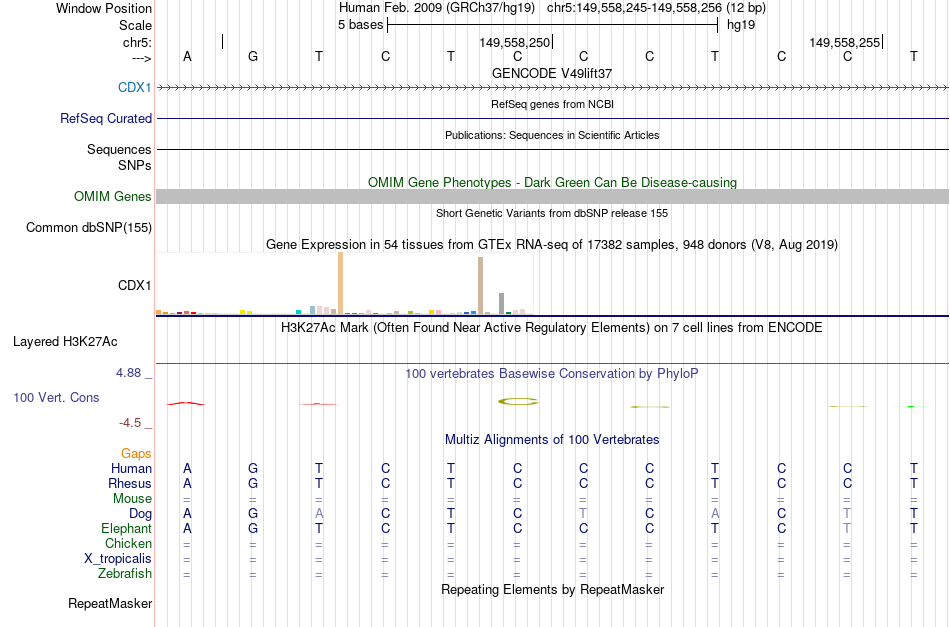The width and height of the screenshot is (950, 627).
Task: Click the tallest orange bar in GTEx expression chart
Action: click(x=340, y=283)
